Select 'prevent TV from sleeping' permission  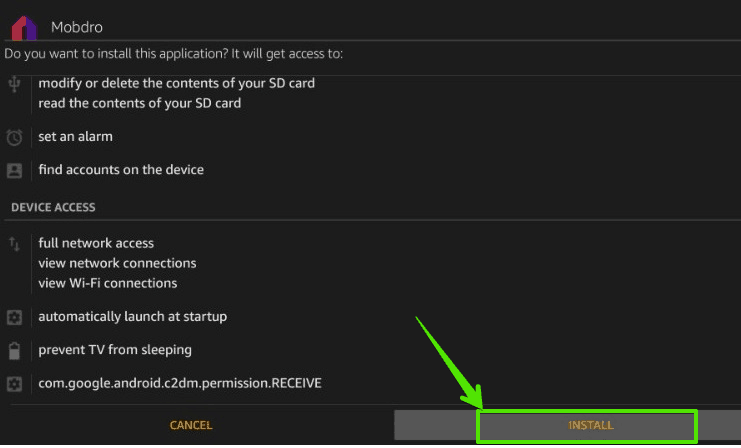(115, 350)
